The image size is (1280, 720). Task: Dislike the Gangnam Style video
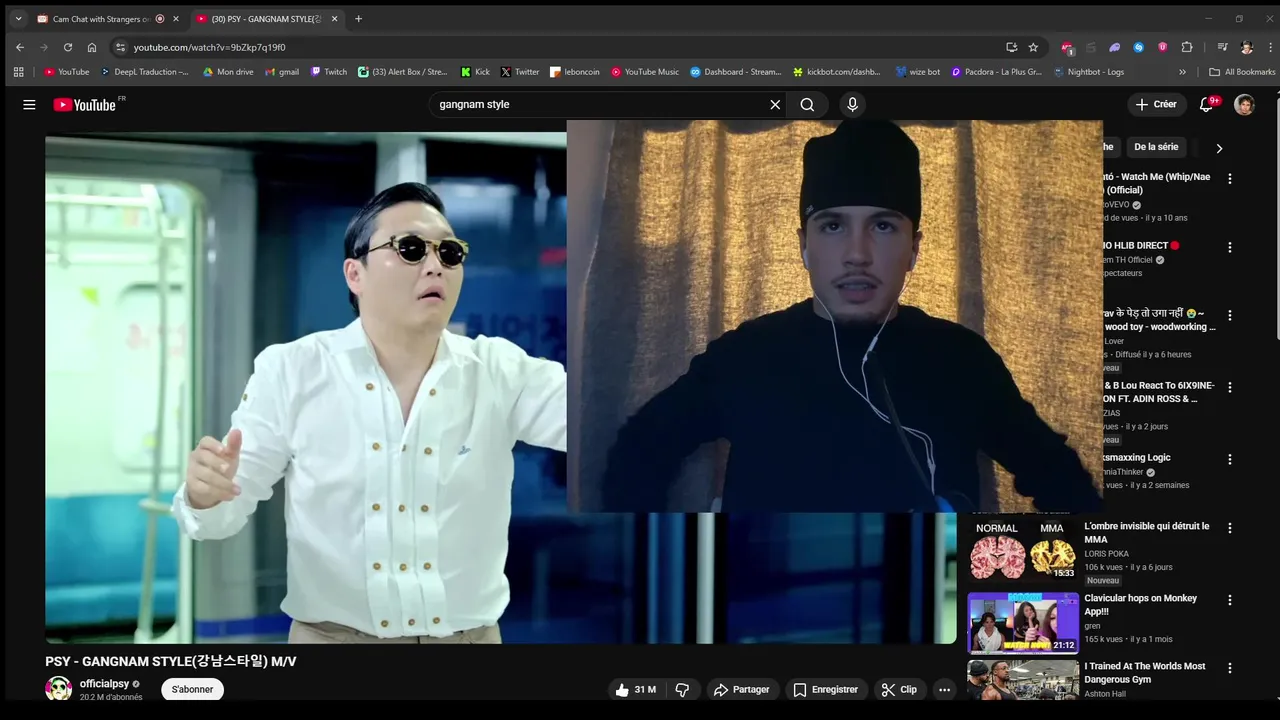(683, 690)
